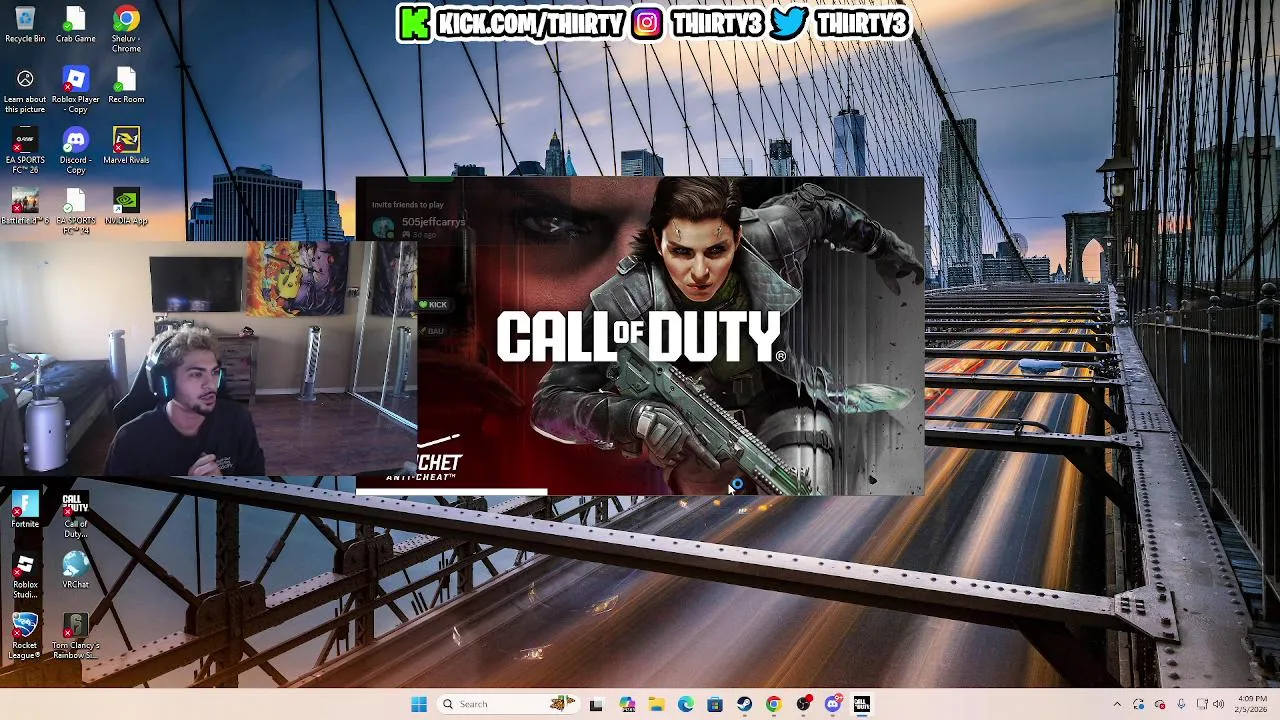Open the Recycle Bin desktop icon
1280x720 pixels.
point(25,25)
